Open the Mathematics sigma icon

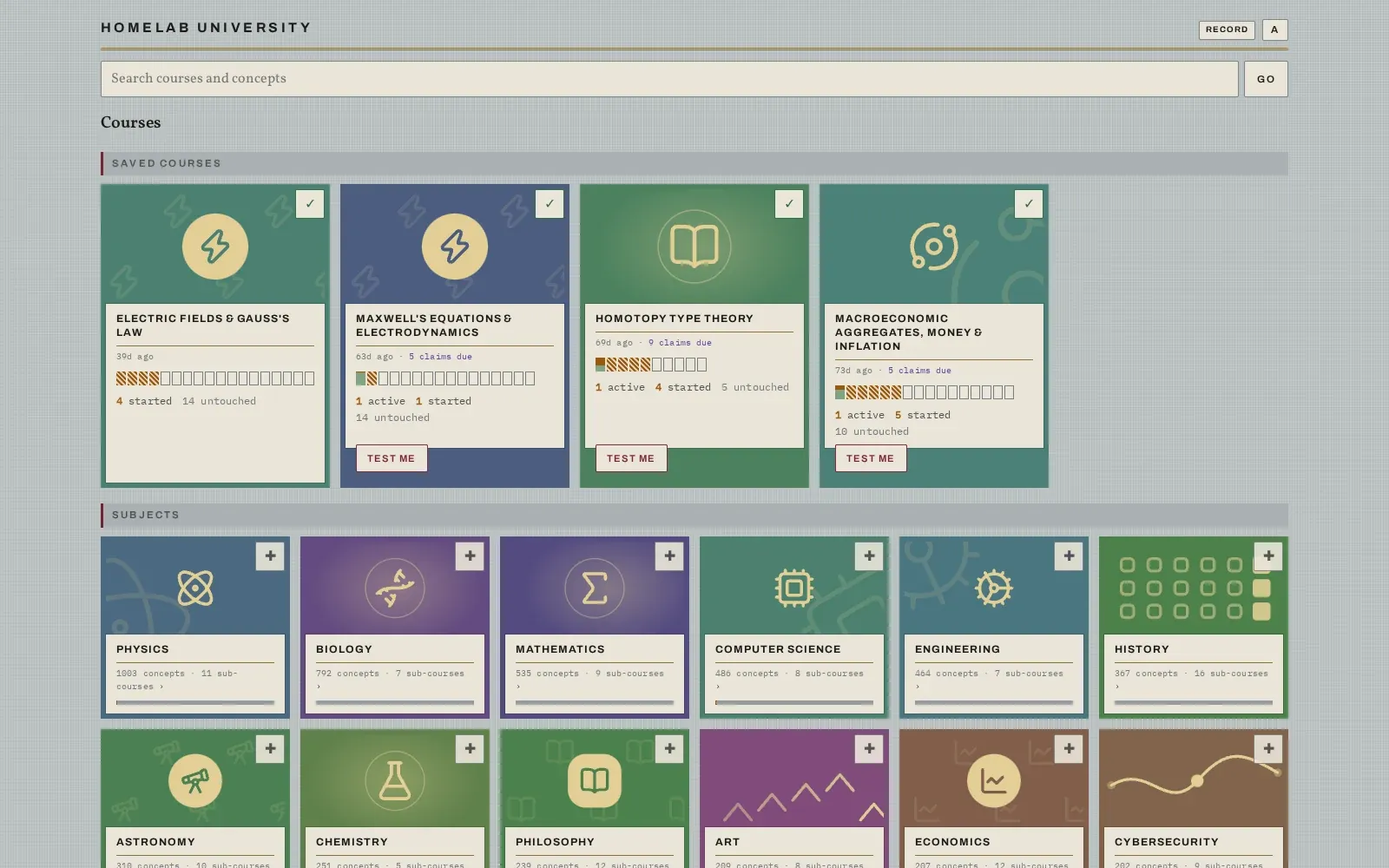click(595, 589)
